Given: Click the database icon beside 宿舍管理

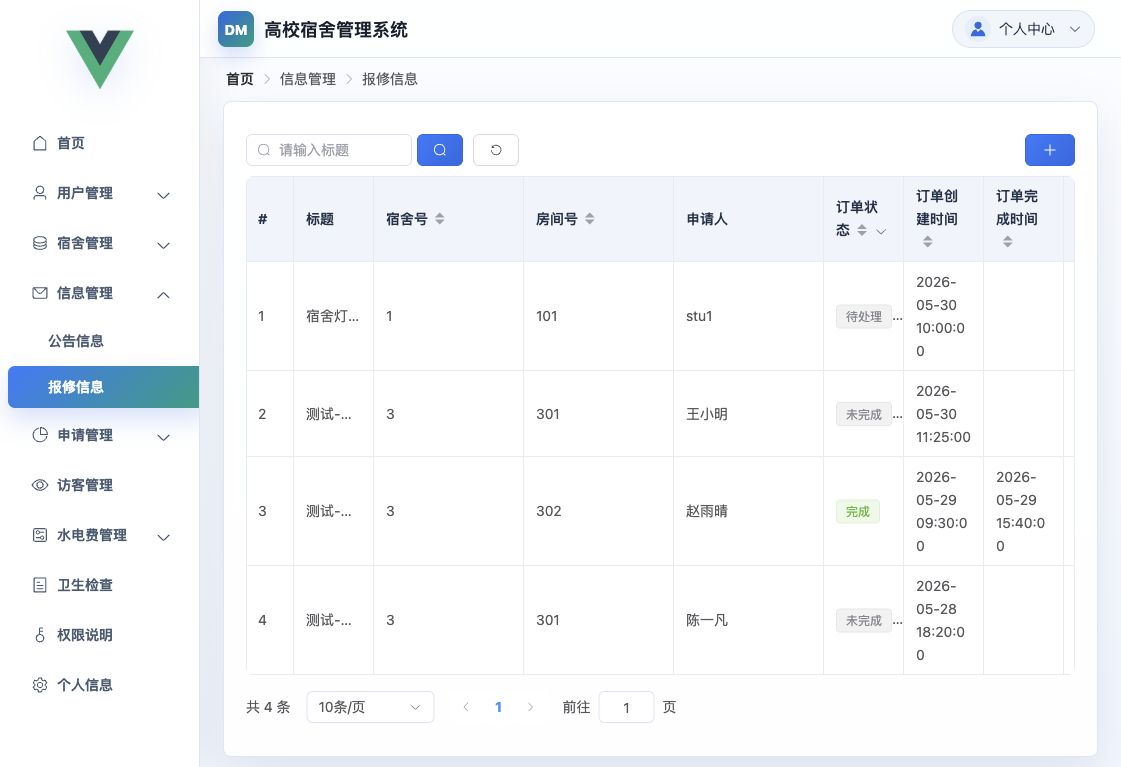Looking at the screenshot, I should 40,243.
